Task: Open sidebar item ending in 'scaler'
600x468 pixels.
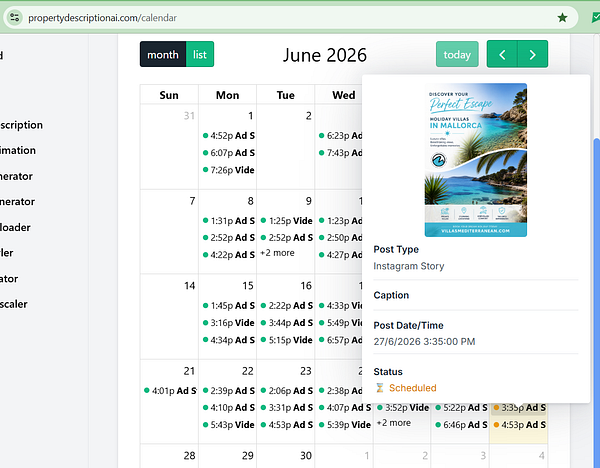Action: point(14,304)
